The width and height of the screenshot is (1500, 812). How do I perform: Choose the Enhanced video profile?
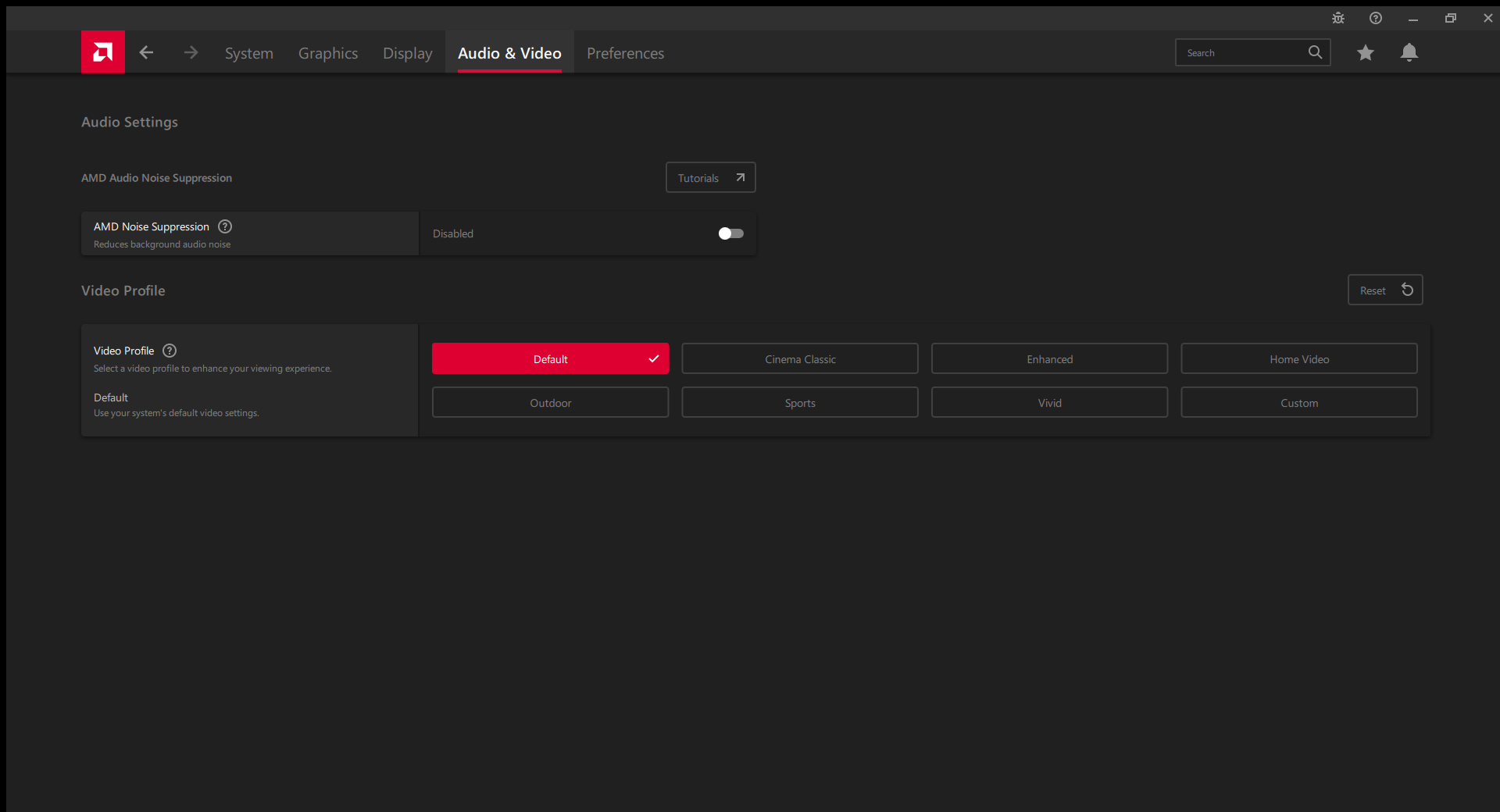pos(1050,358)
